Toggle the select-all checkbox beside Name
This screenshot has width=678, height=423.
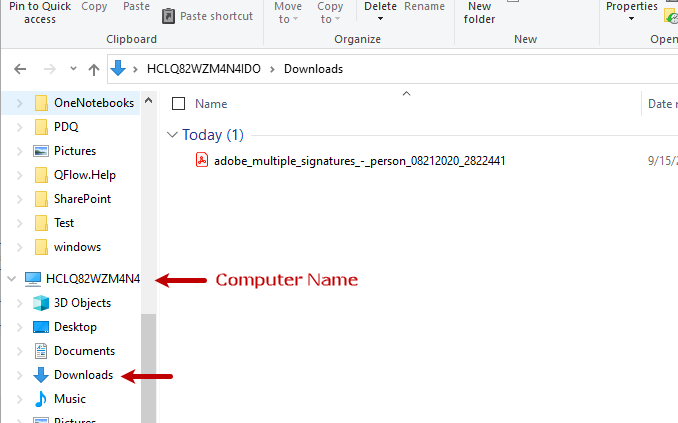179,104
